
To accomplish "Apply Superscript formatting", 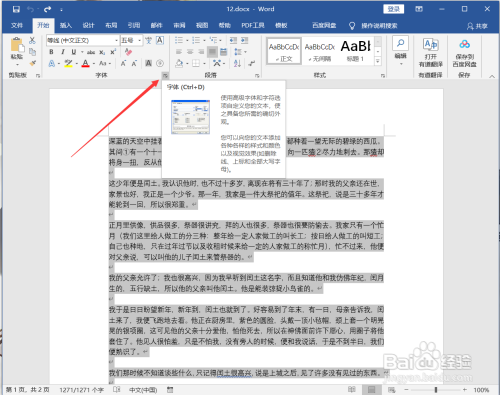I will click(113, 52).
